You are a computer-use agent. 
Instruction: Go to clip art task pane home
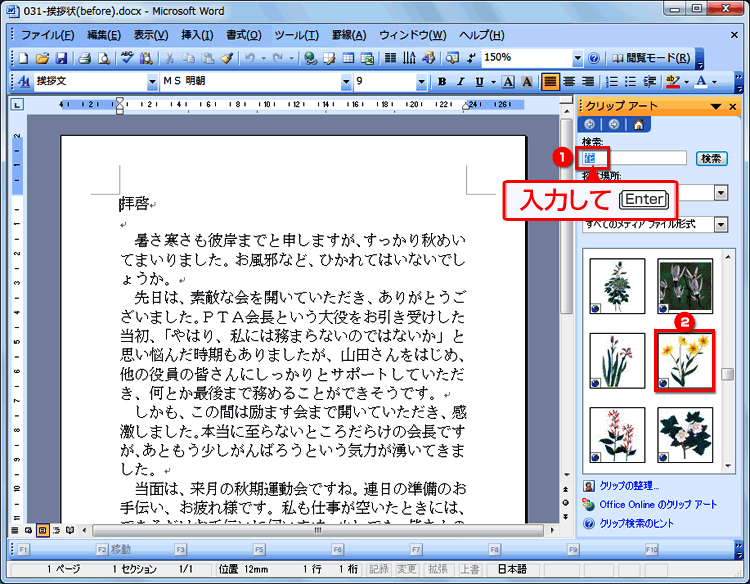[639, 124]
